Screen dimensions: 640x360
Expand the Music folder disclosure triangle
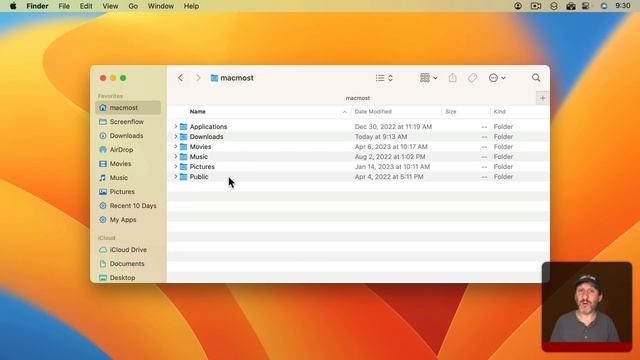pos(176,156)
